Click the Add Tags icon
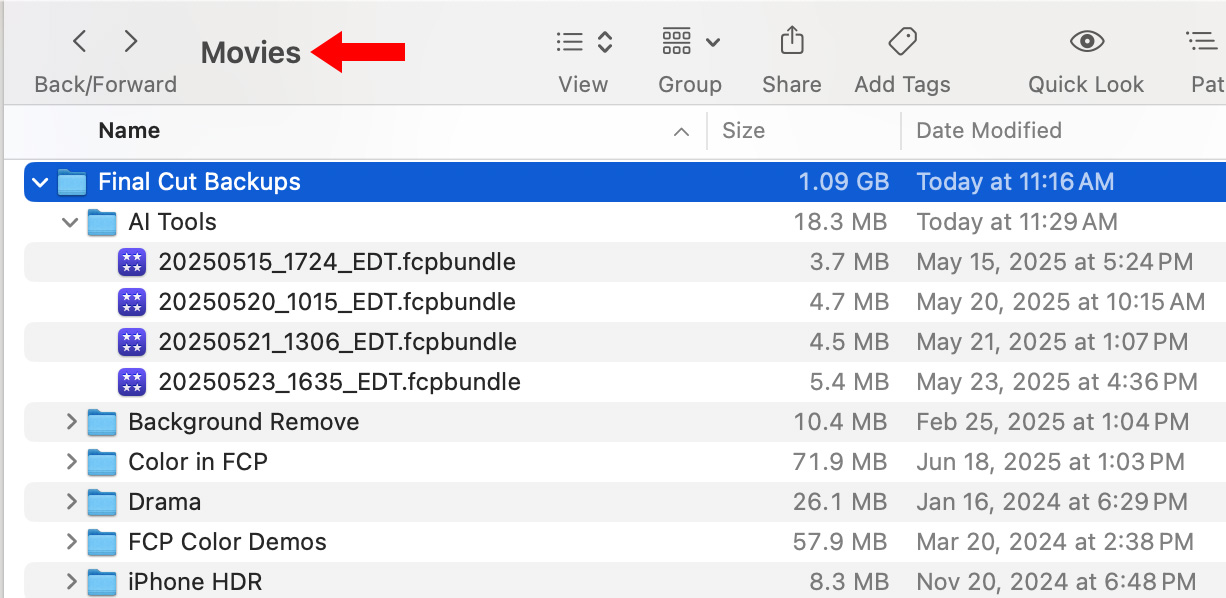1226x598 pixels. pos(902,42)
